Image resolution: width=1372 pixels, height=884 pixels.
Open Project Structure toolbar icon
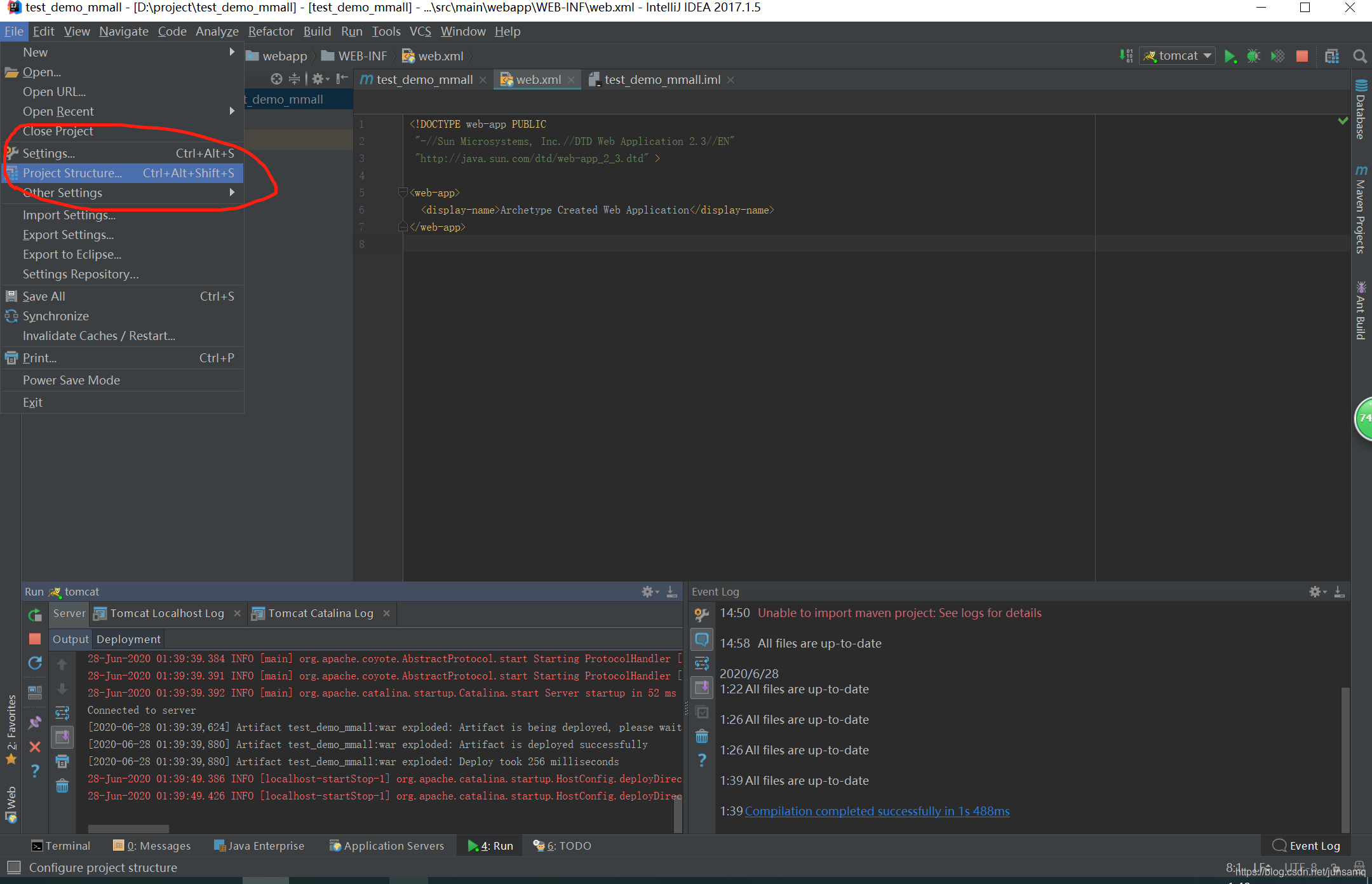(x=1332, y=56)
